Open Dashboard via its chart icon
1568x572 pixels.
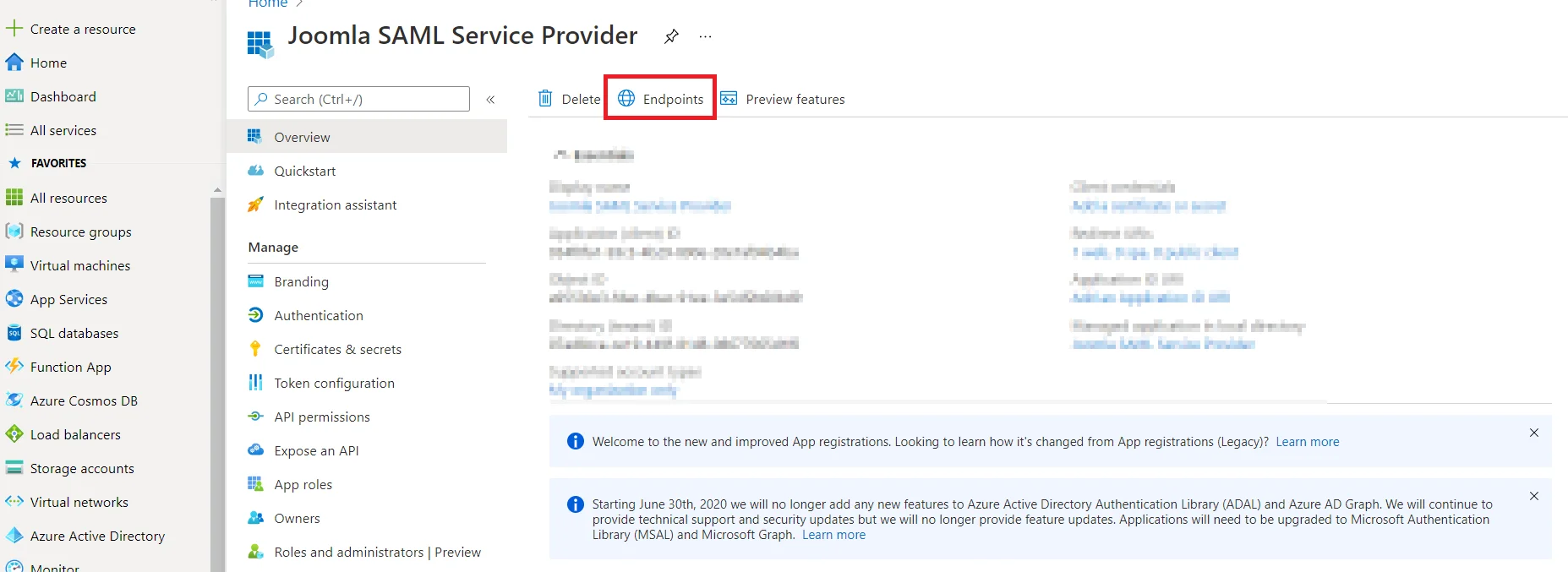coord(14,95)
